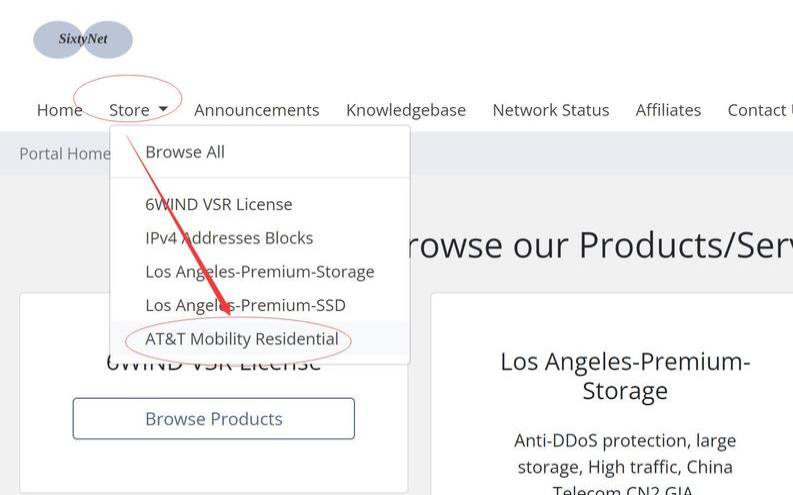Select Los Angeles-Premium-SSD from the dropdown
The width and height of the screenshot is (793, 495).
(245, 305)
